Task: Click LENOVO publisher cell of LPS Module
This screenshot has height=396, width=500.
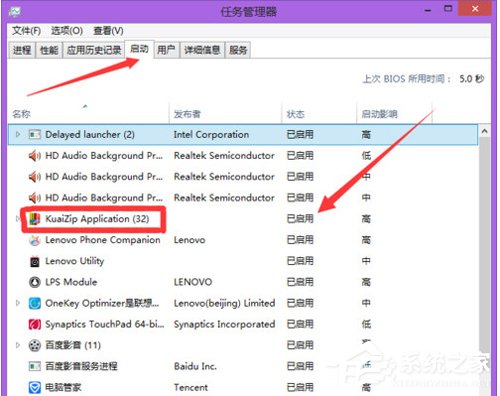Action: pos(193,282)
